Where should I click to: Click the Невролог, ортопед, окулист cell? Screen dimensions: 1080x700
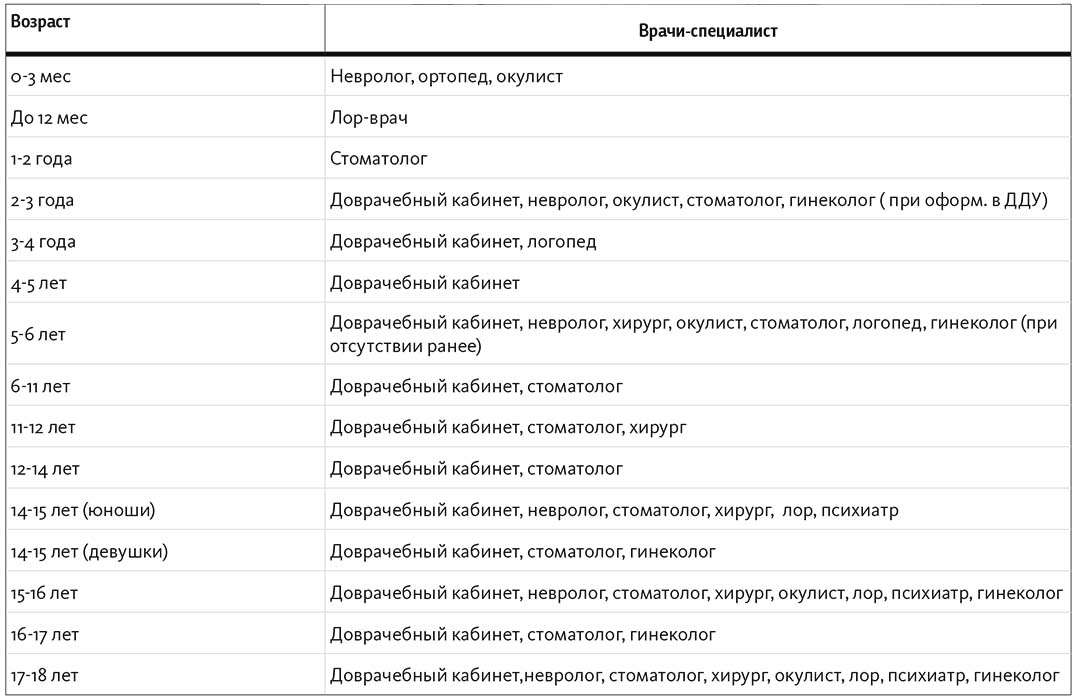698,76
